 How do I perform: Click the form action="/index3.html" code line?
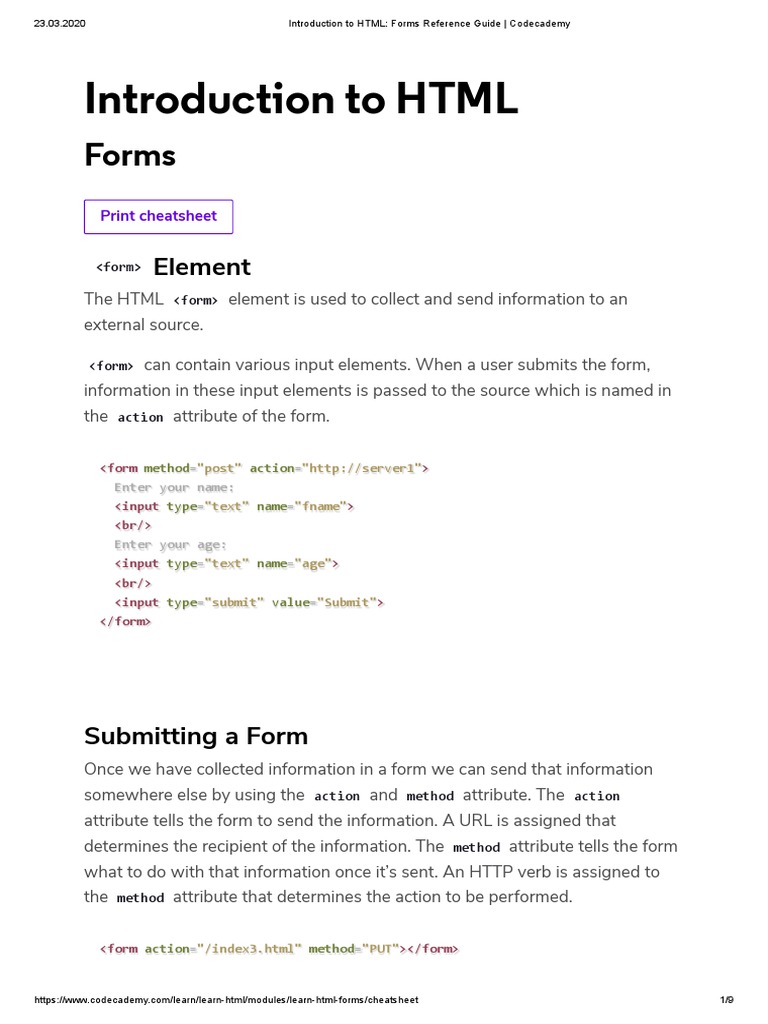tap(279, 949)
